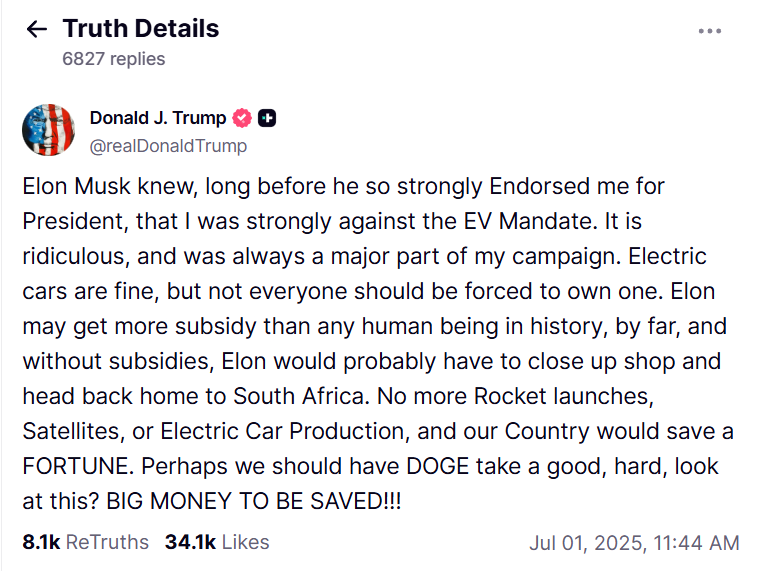Image resolution: width=757 pixels, height=571 pixels.
Task: Click the word FORTUNE in the post
Action: pyautogui.click(x=78, y=466)
